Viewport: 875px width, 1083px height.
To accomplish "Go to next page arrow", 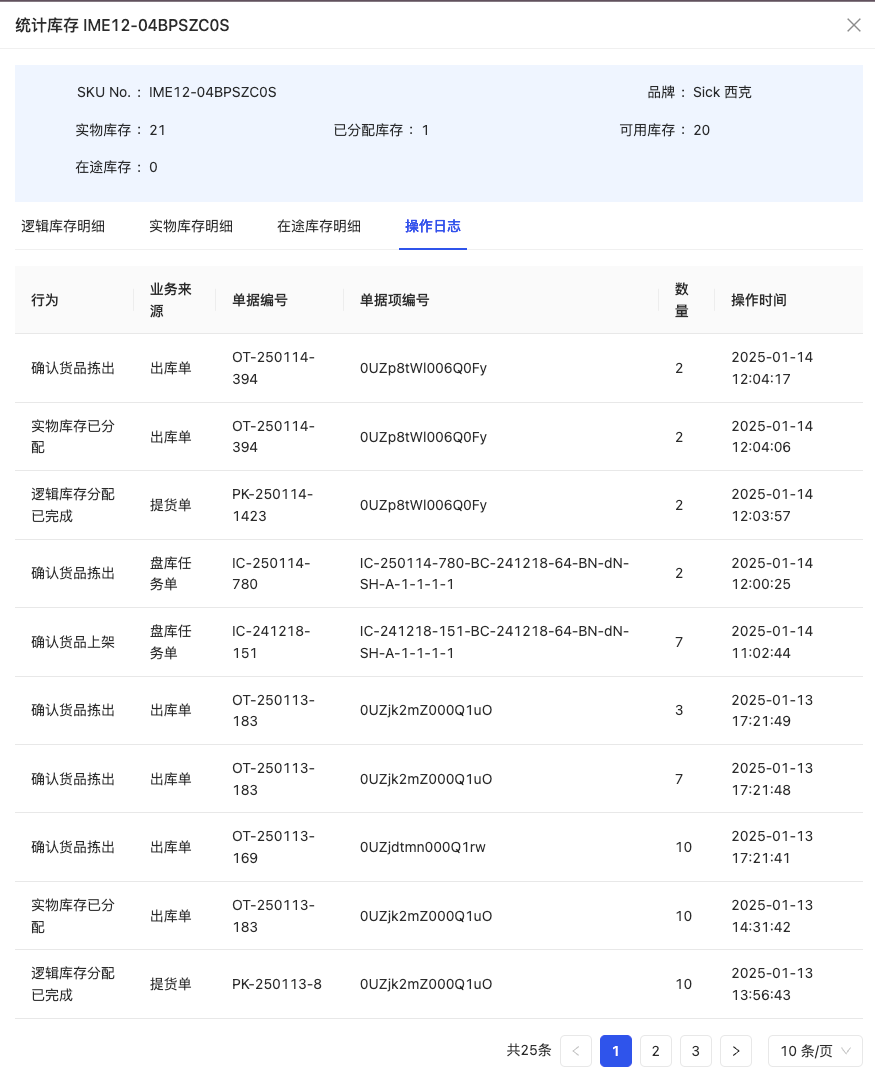I will pos(735,1051).
